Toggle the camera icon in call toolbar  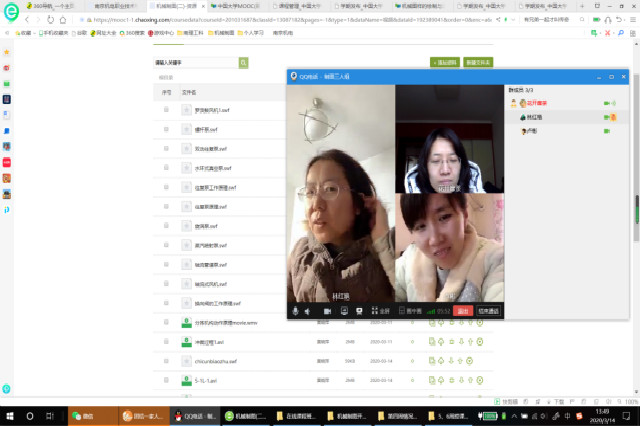point(327,311)
